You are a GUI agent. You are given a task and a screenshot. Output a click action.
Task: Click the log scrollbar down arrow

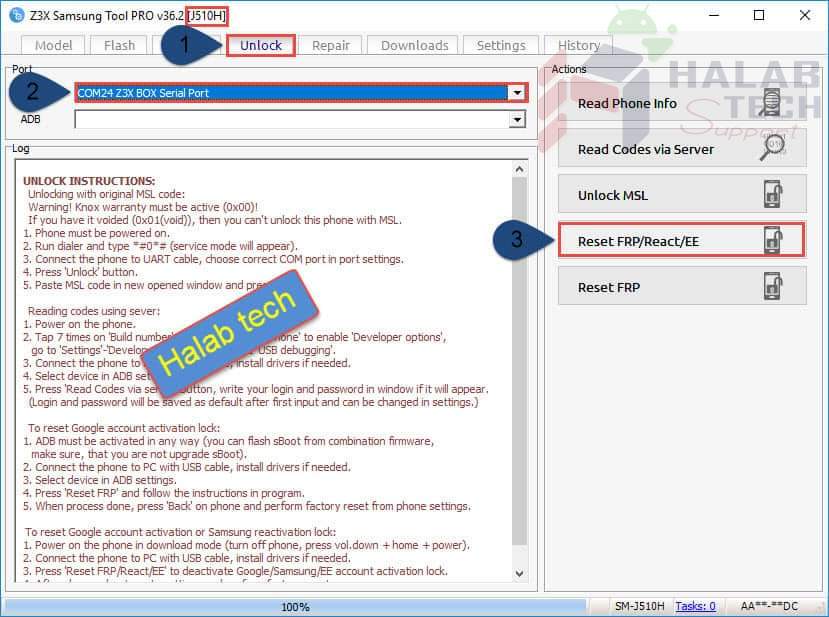click(x=519, y=573)
